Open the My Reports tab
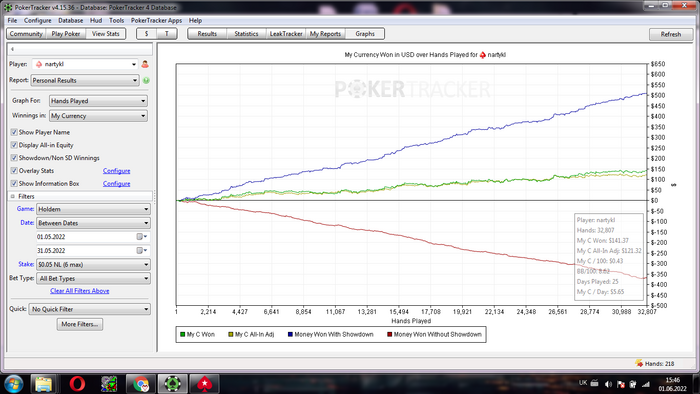700x394 pixels. point(325,34)
